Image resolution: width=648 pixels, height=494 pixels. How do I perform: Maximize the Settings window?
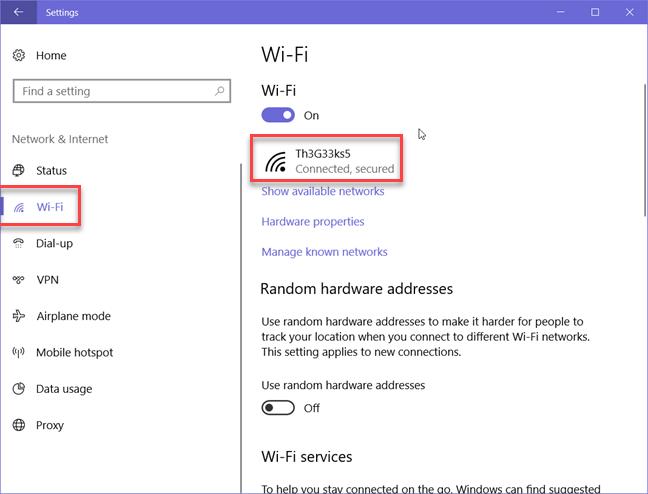click(x=595, y=12)
